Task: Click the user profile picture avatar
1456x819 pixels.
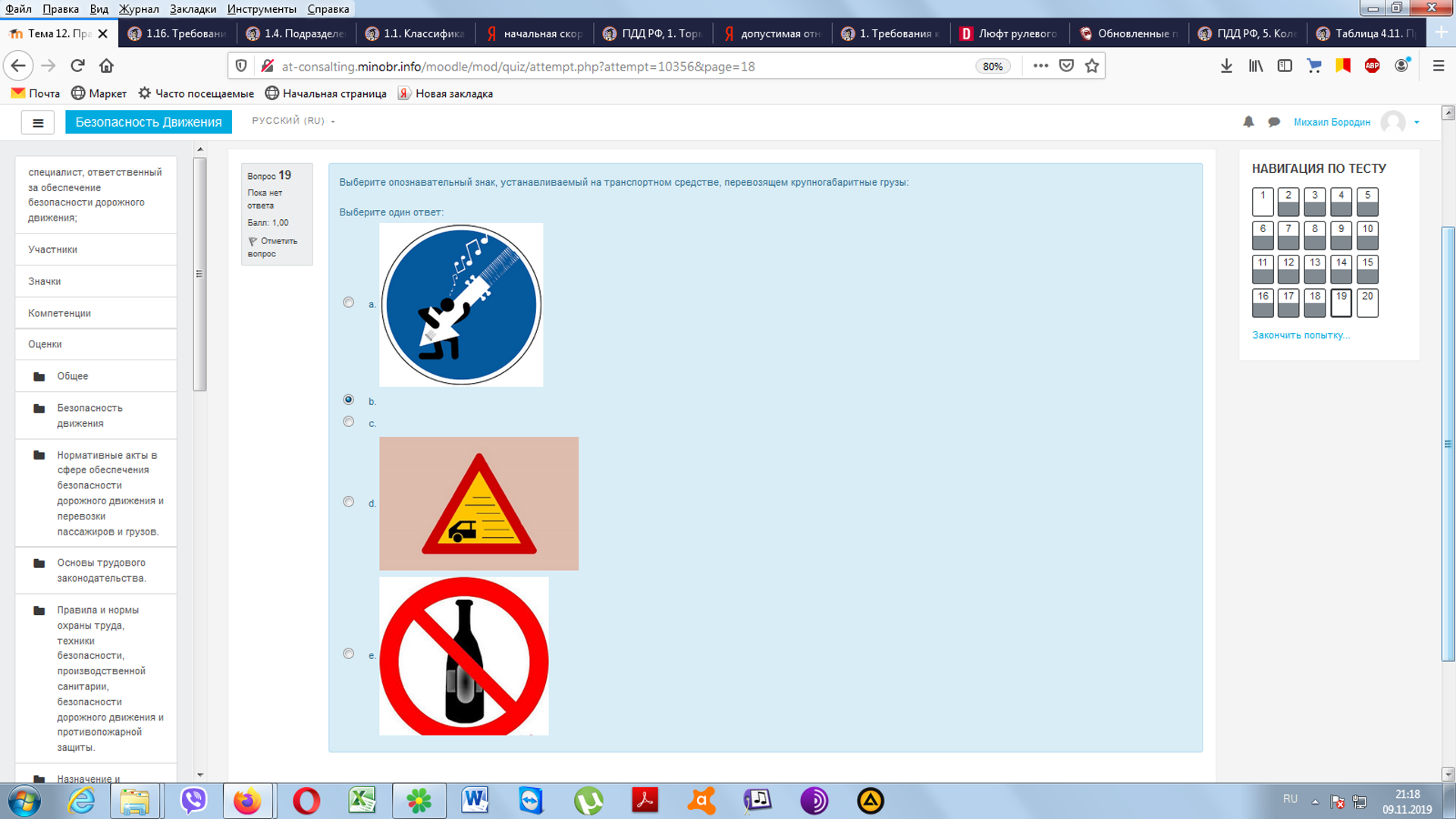Action: [x=1393, y=122]
